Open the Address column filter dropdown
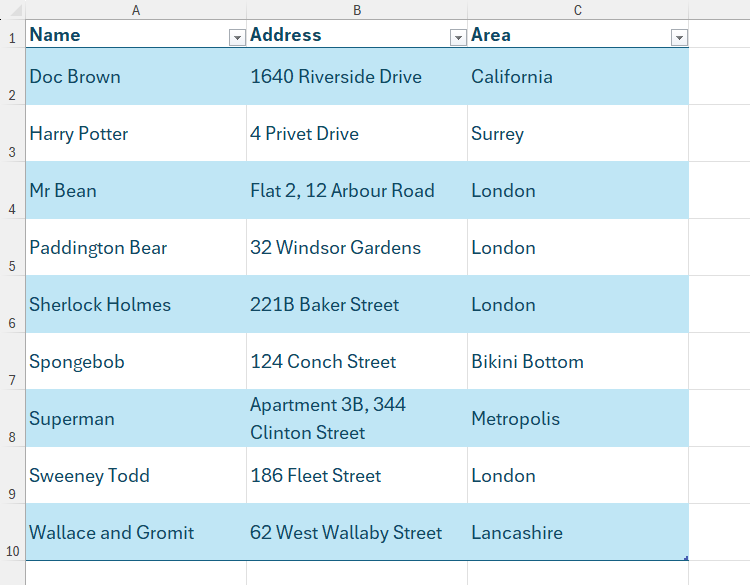Viewport: 750px width, 585px height. tap(458, 37)
